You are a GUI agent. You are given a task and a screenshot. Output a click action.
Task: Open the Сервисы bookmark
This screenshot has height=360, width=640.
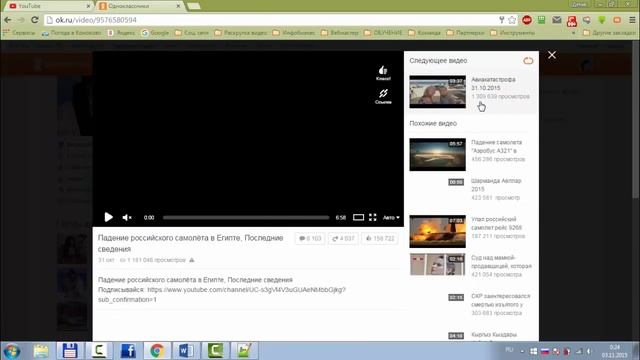tap(19, 32)
